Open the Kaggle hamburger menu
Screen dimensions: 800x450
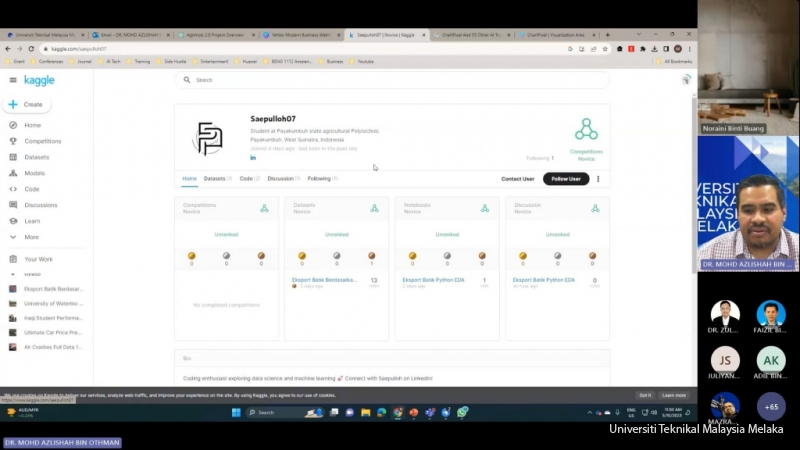point(13,80)
